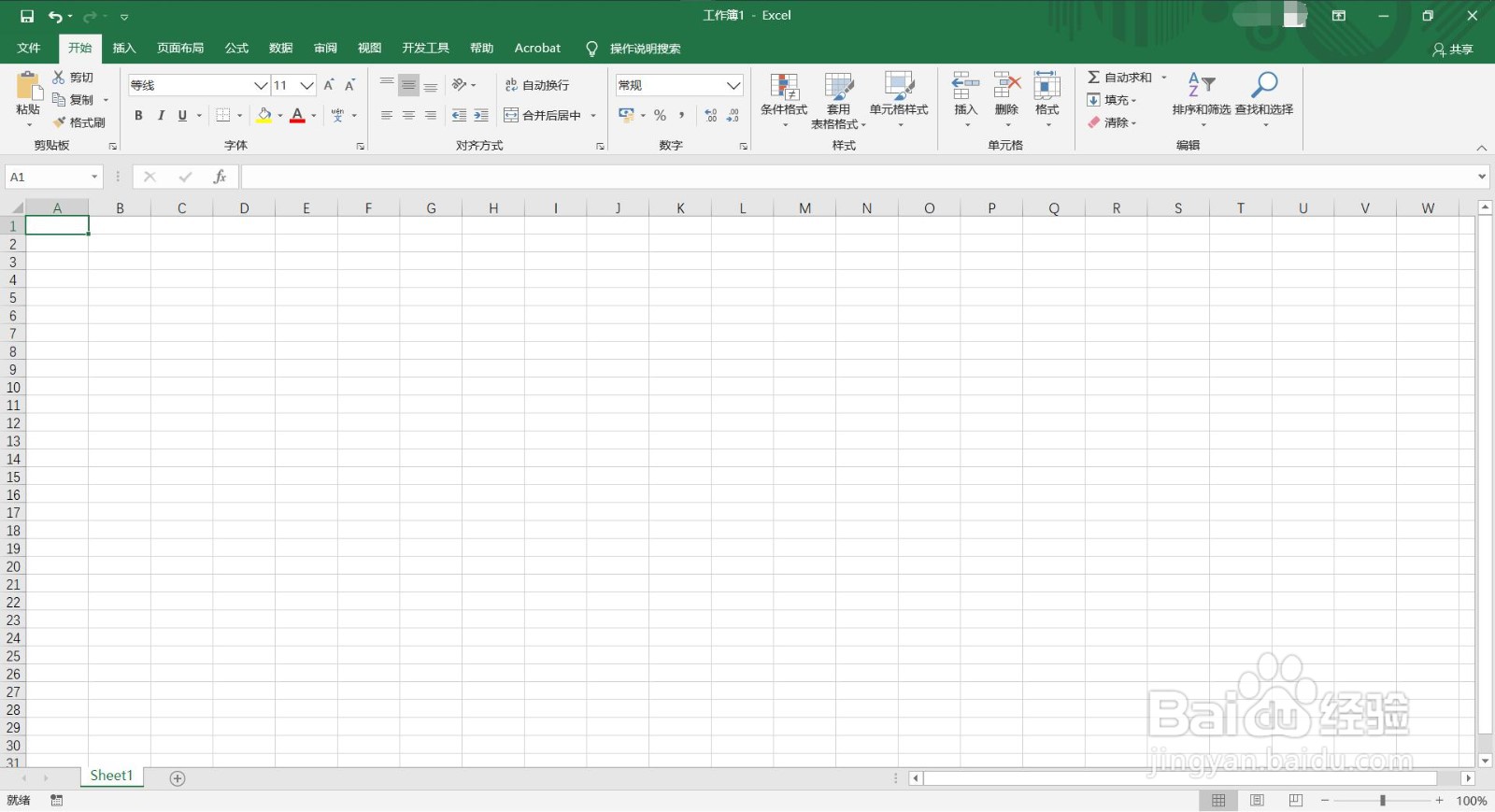
Task: Click the zoom slider handle
Action: point(1382,801)
